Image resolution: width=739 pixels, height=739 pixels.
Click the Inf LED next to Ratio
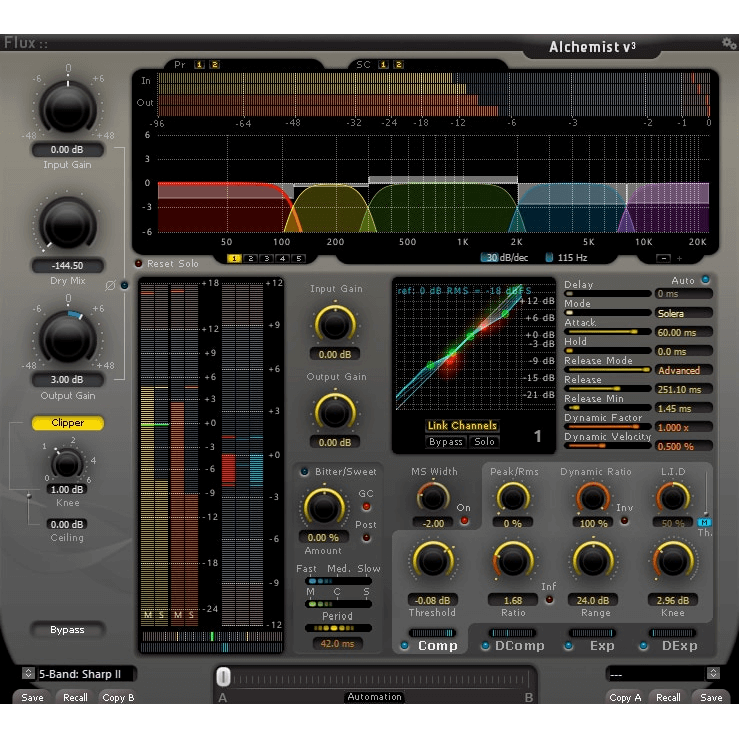click(x=549, y=600)
